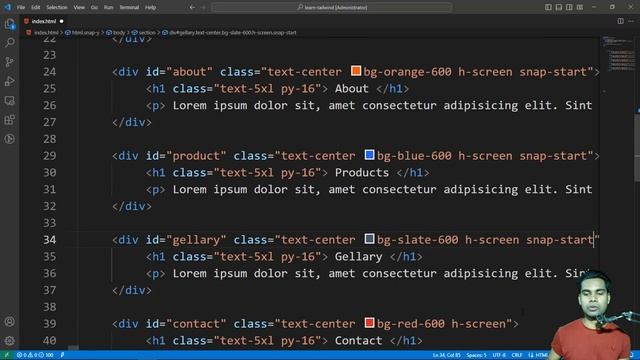Select the index.html editor tab
The width and height of the screenshot is (640, 360).
coord(44,21)
